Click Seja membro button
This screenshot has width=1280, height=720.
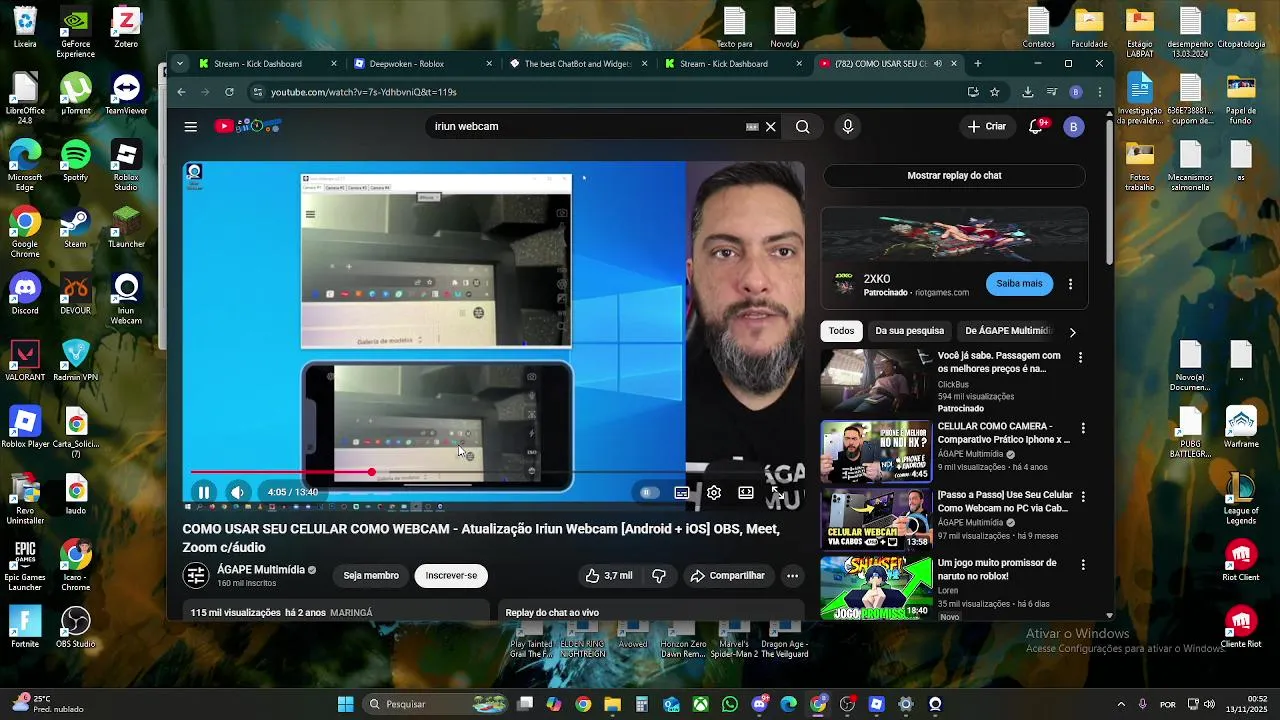coord(371,575)
